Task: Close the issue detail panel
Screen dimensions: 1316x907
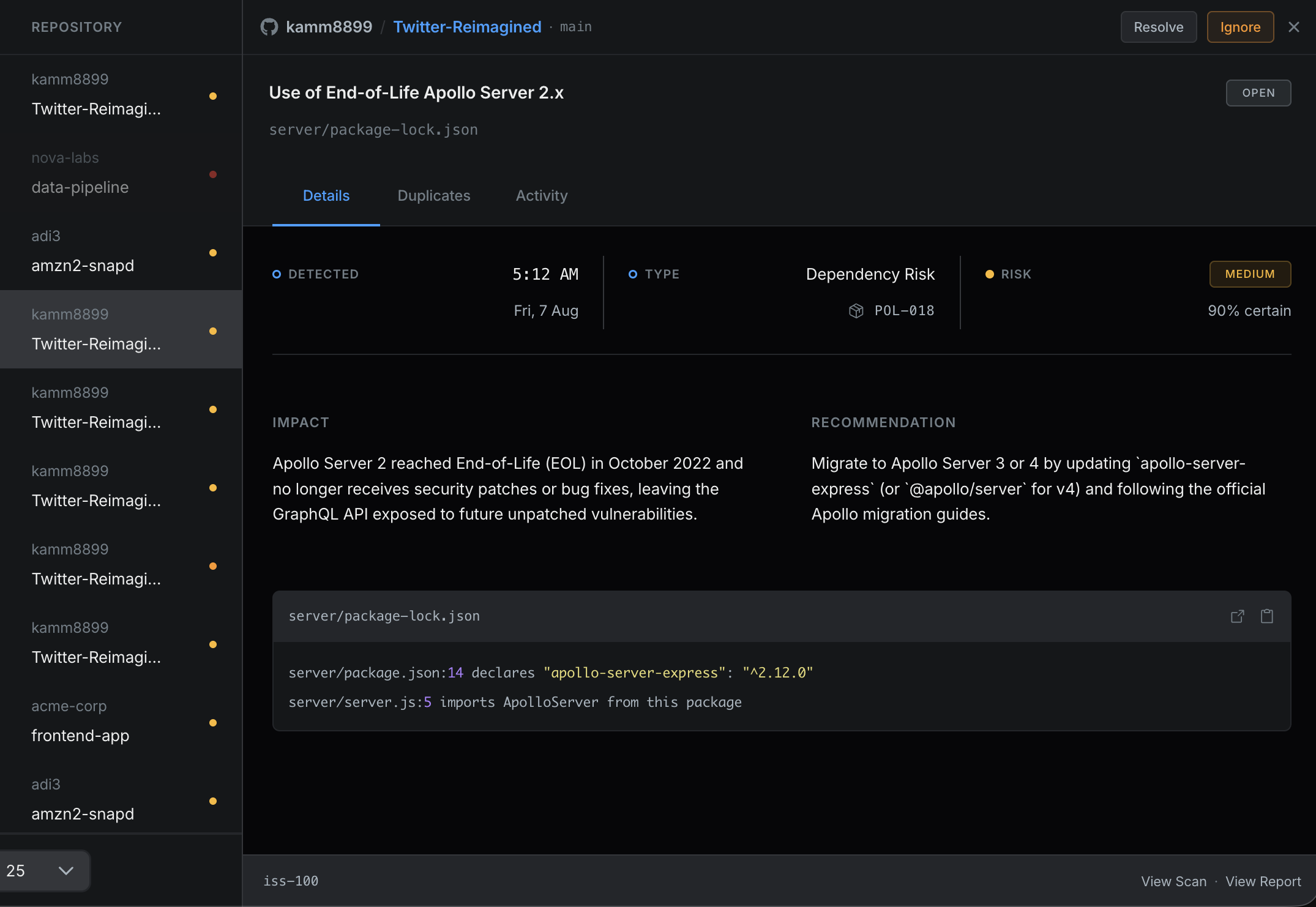Action: (1293, 27)
